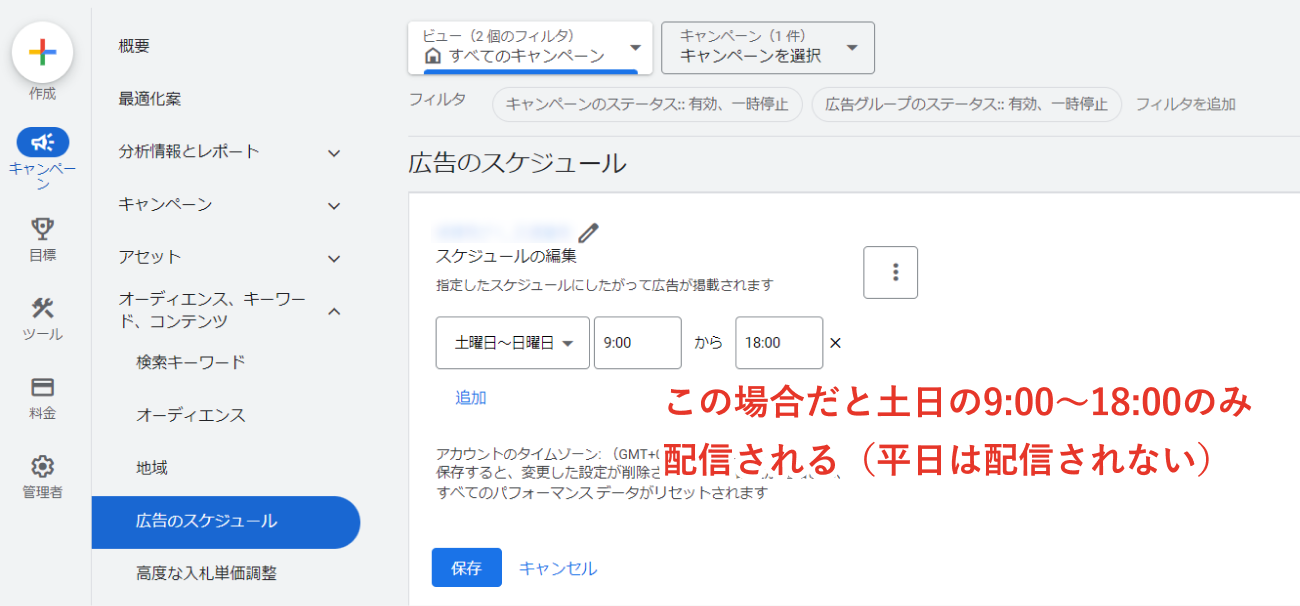
Task: Expand the キャンペーン menu section
Action: point(231,205)
